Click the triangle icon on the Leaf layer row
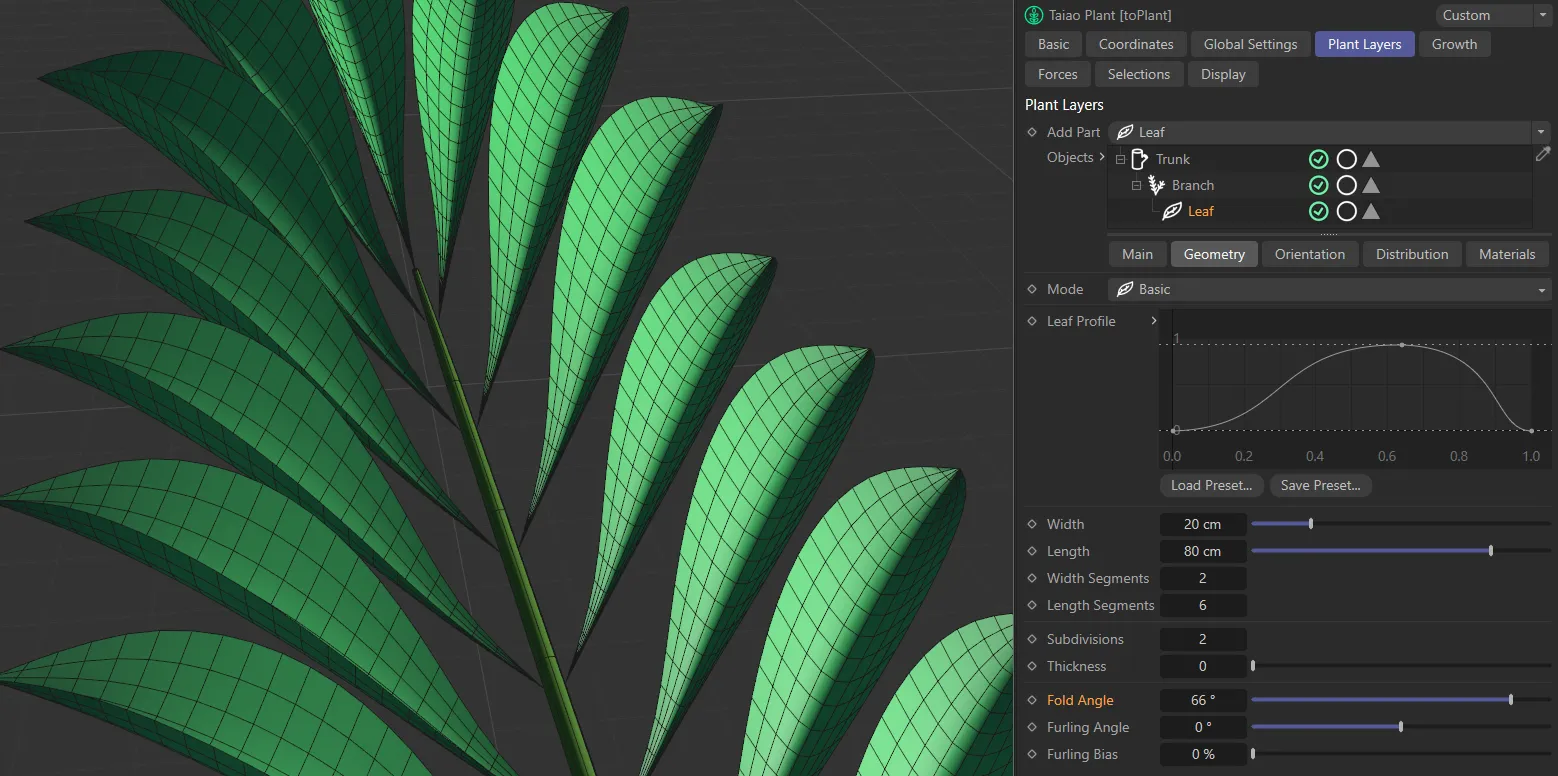 click(x=1371, y=211)
